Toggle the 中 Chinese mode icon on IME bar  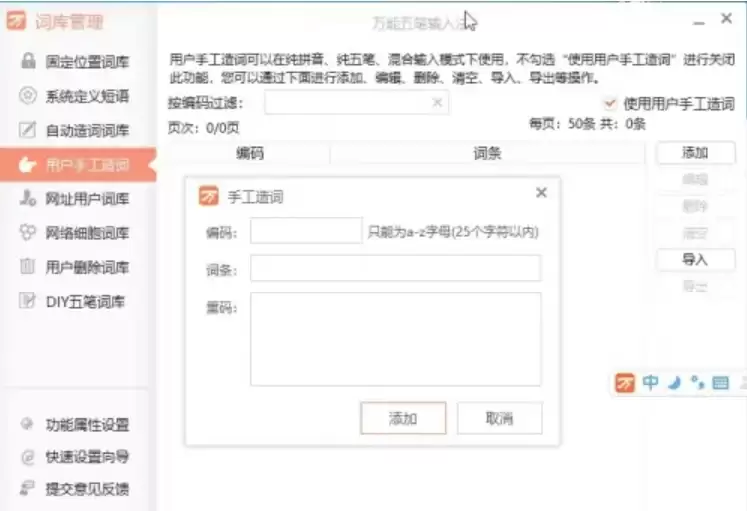pyautogui.click(x=650, y=382)
